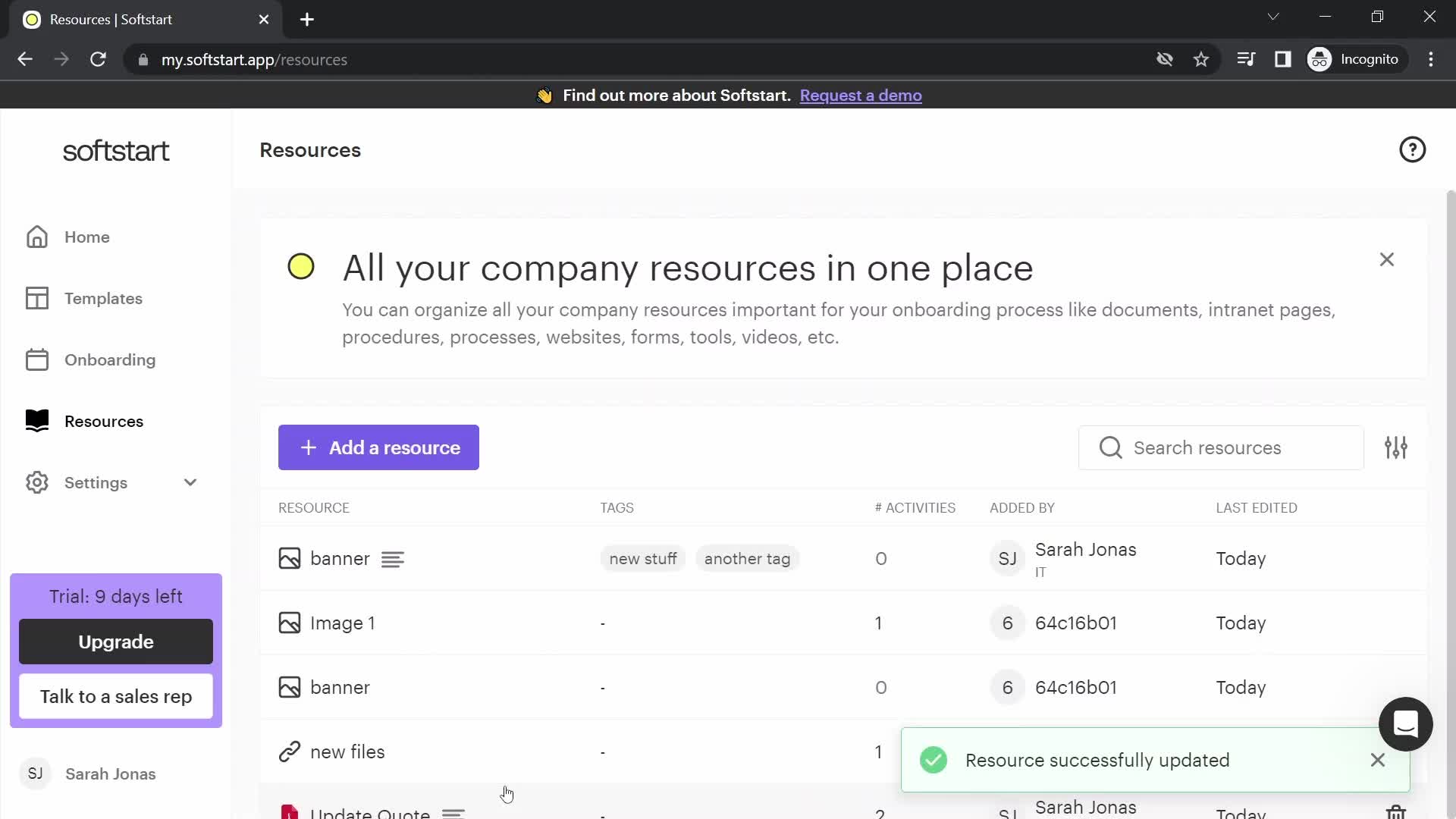Click the # ACTIVITIES column header
This screenshot has height=819, width=1456.
[x=915, y=507]
